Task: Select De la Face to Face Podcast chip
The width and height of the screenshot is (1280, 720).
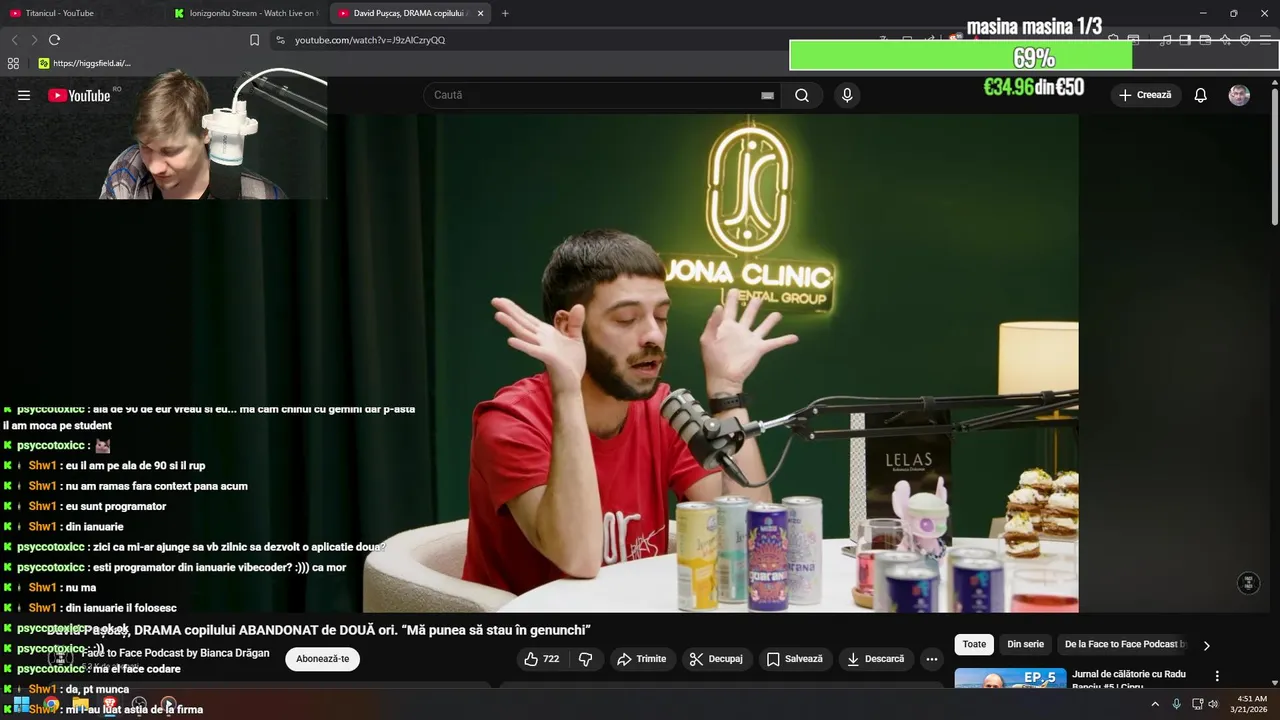Action: click(x=1125, y=644)
